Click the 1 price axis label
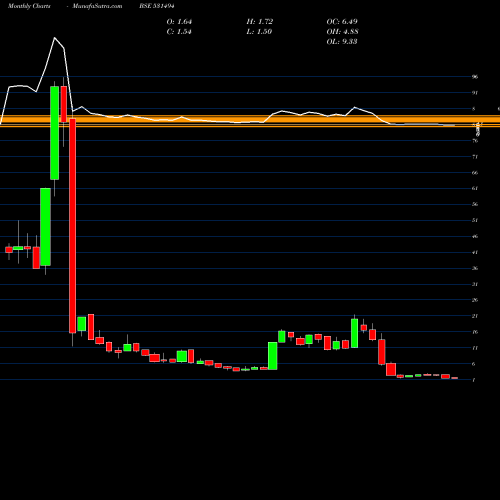 point(474,380)
